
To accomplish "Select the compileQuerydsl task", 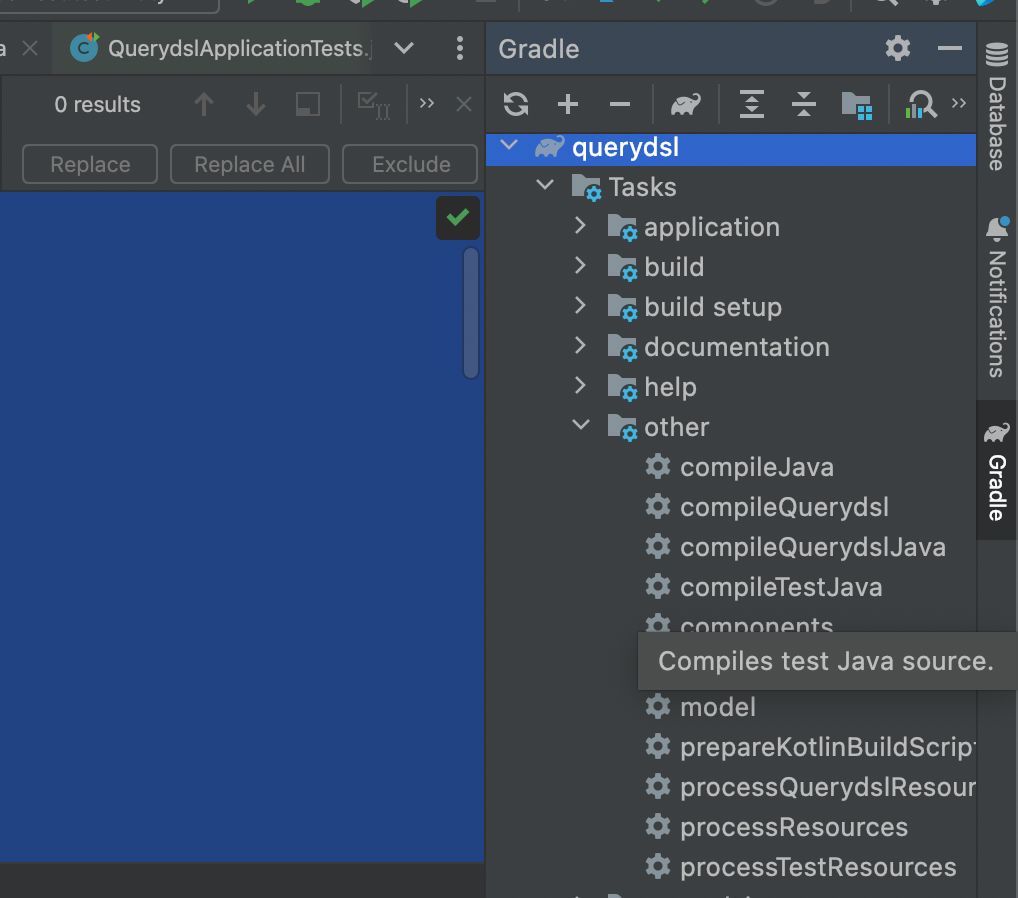I will [784, 508].
